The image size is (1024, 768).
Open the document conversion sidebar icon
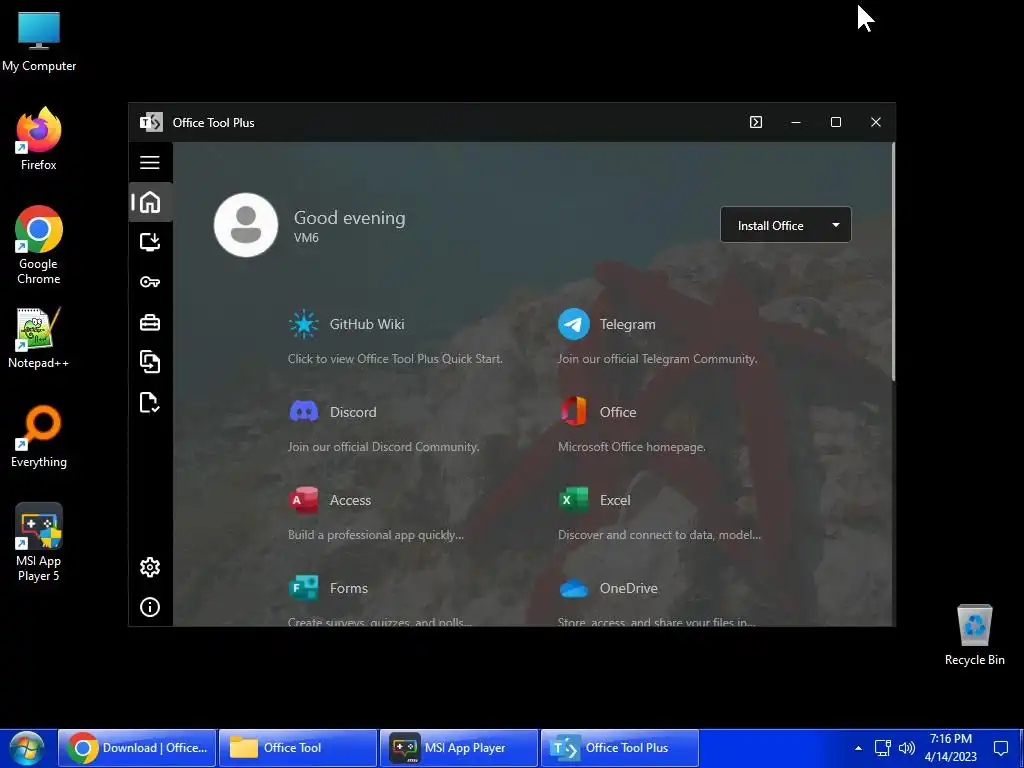coord(150,362)
